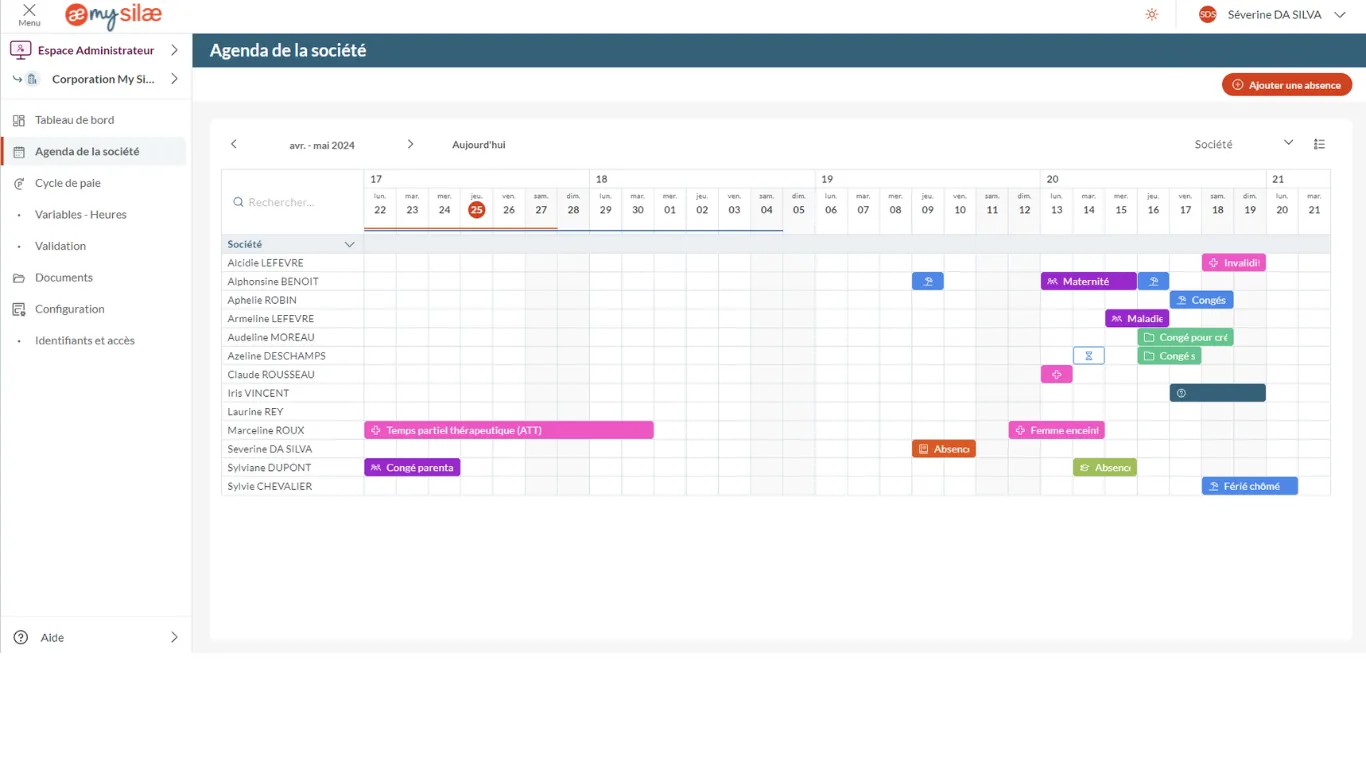Viewport: 1366px width, 768px height.
Task: Click Tableau de bord dashboard icon
Action: pos(19,120)
